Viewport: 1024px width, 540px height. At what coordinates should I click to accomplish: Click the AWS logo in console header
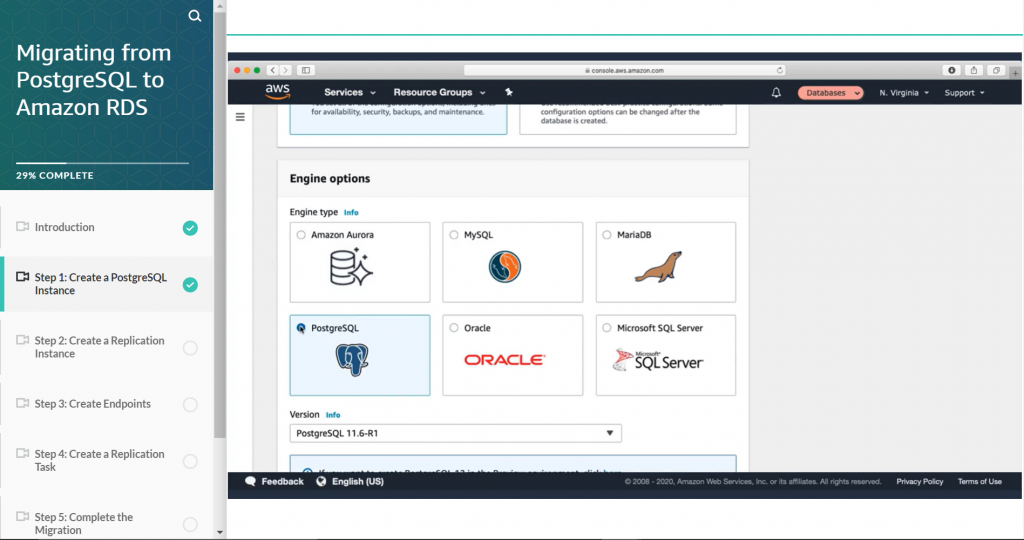[277, 92]
